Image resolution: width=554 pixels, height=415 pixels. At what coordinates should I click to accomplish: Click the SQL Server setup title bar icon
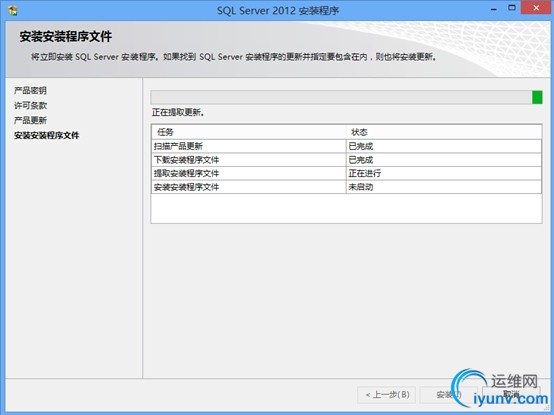tap(13, 11)
